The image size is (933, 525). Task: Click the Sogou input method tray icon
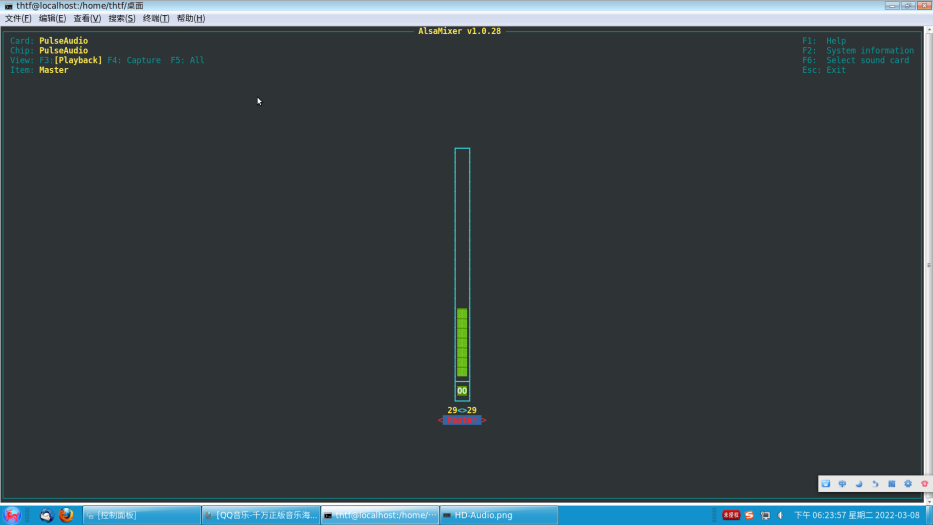749,515
